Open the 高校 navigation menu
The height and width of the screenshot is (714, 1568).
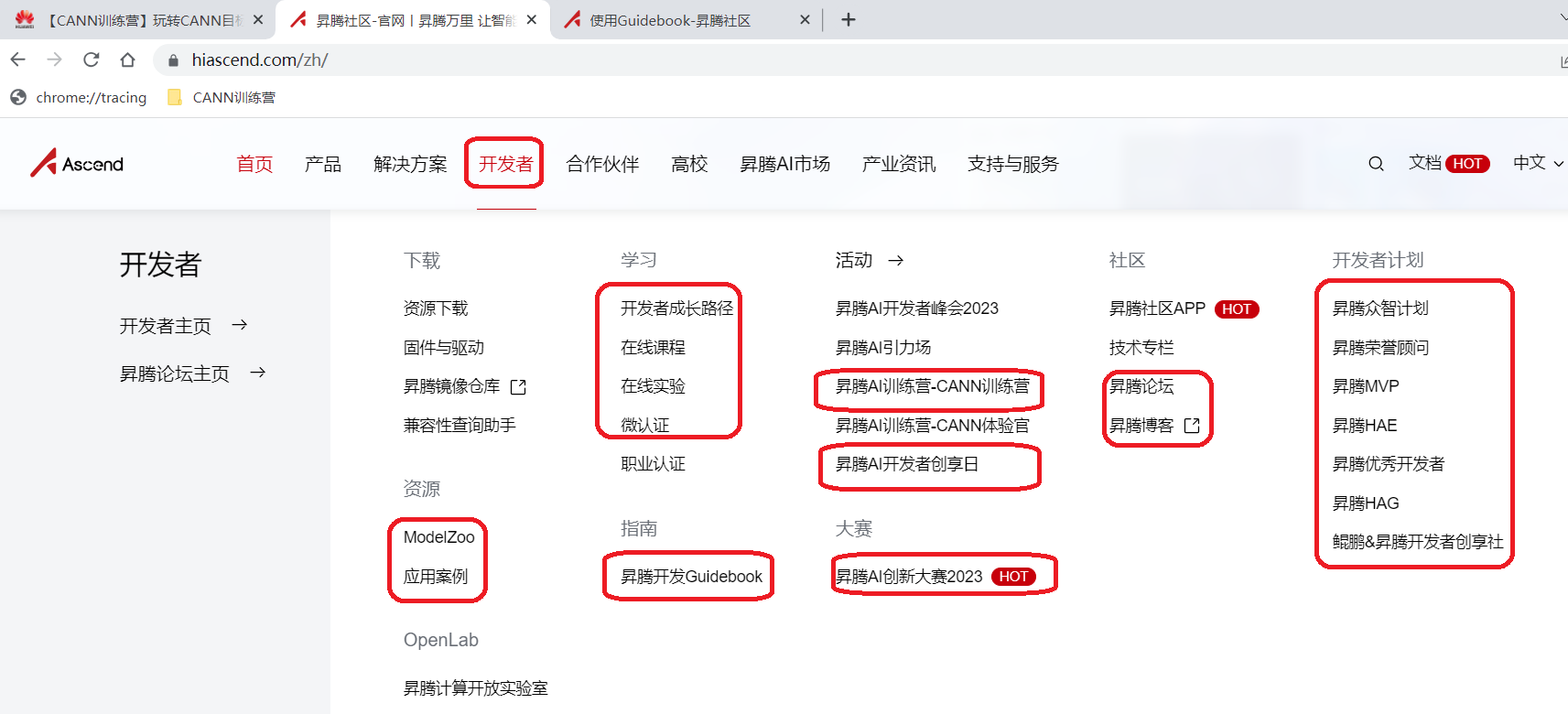pos(689,164)
